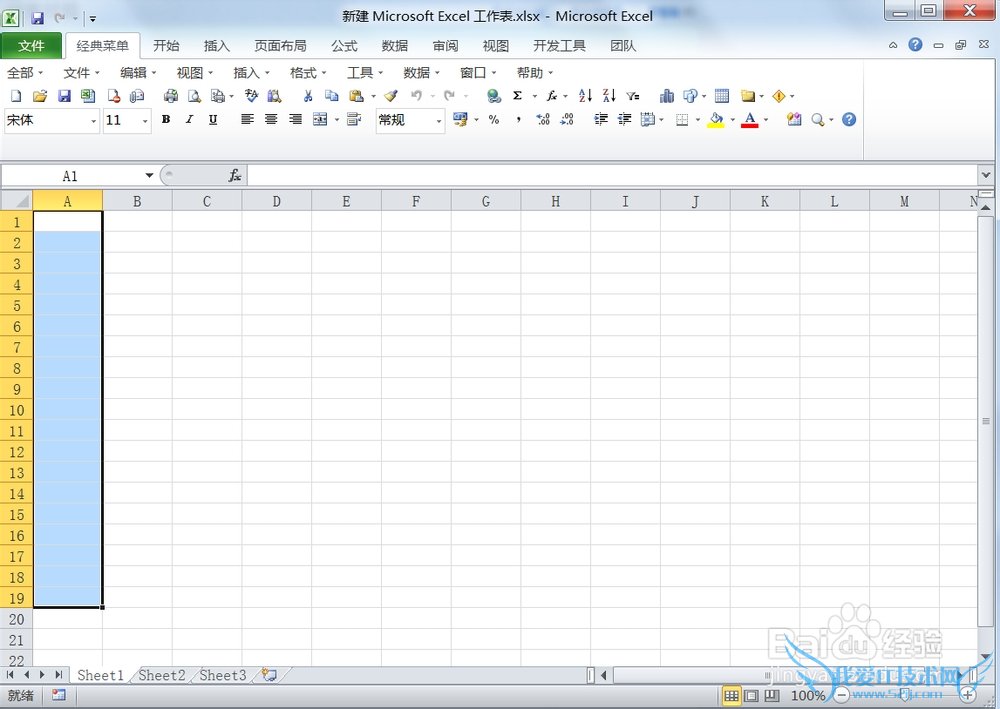This screenshot has height=709, width=1000.
Task: Open the 文件 green File tab
Action: [31, 45]
